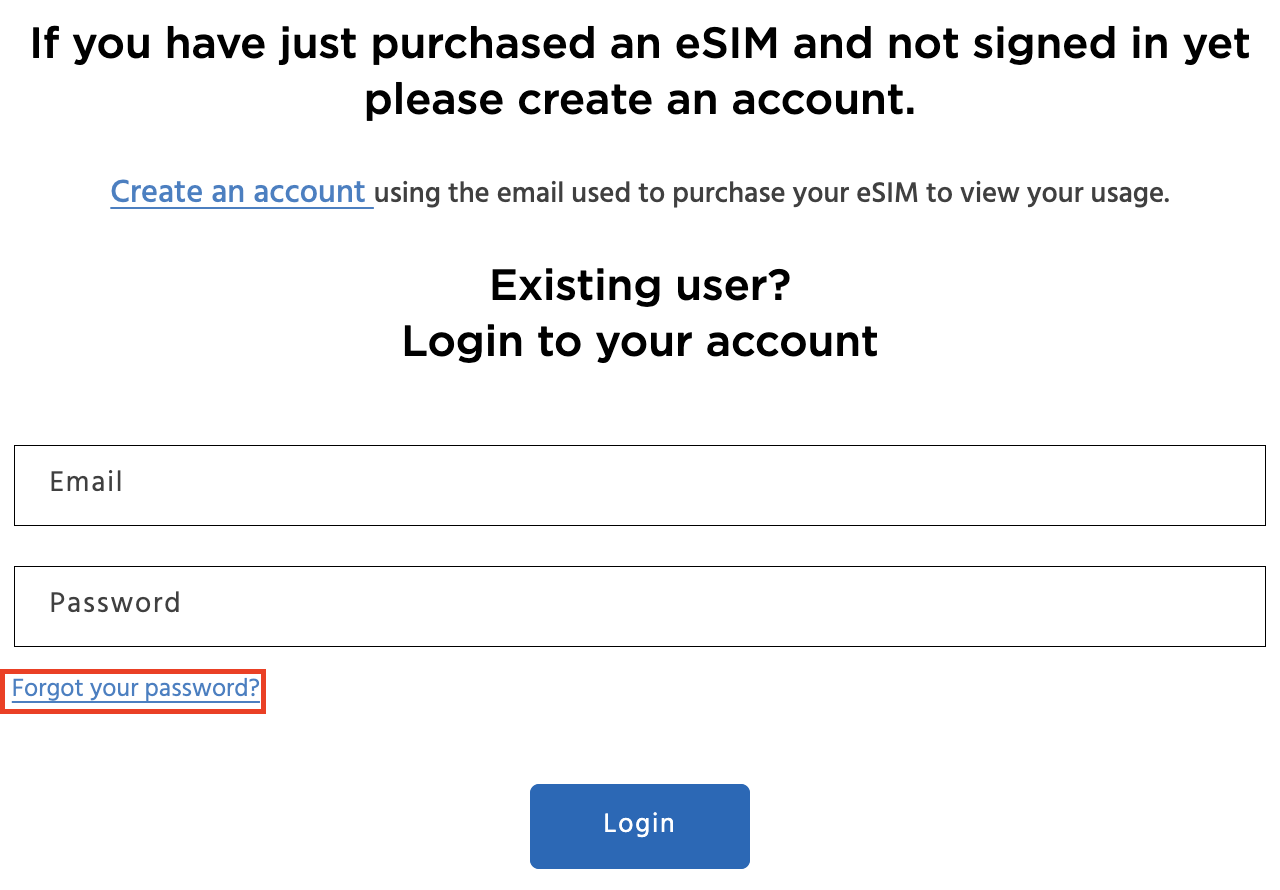Click the link below the Password field

[x=135, y=689]
